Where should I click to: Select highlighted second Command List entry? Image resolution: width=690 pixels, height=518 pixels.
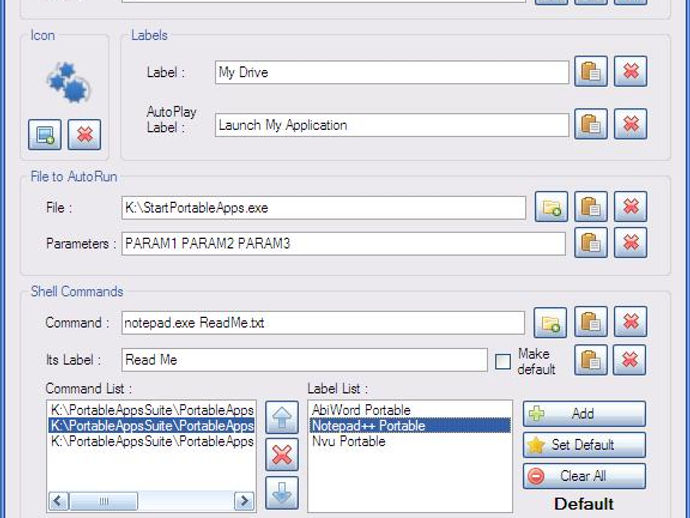(x=151, y=426)
